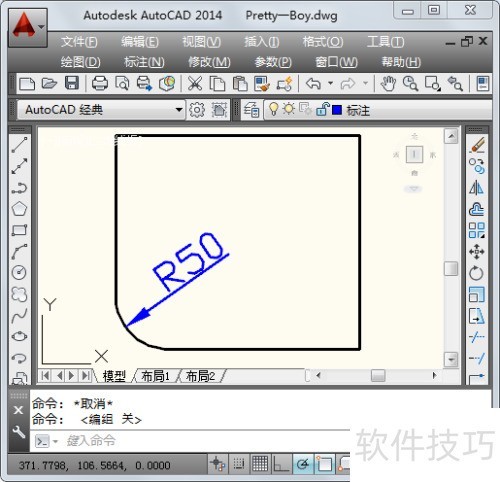Screen dimensions: 500x482
Task: Expand the ViewCube menu arrow
Action: tap(414, 189)
